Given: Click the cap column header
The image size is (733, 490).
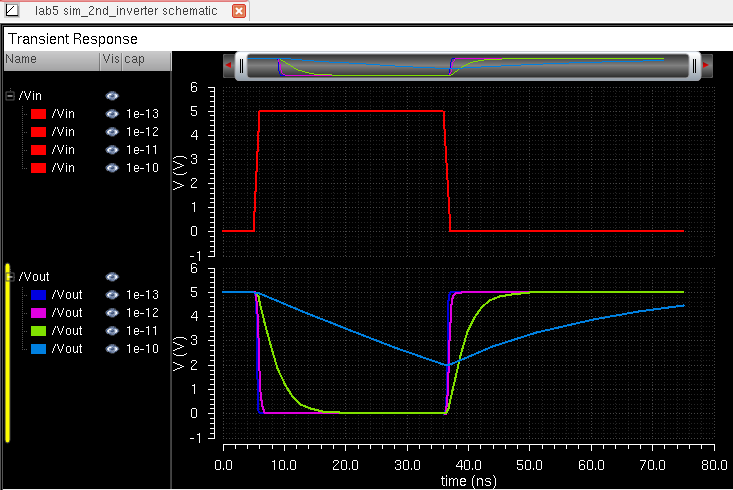Looking at the screenshot, I should point(134,60).
